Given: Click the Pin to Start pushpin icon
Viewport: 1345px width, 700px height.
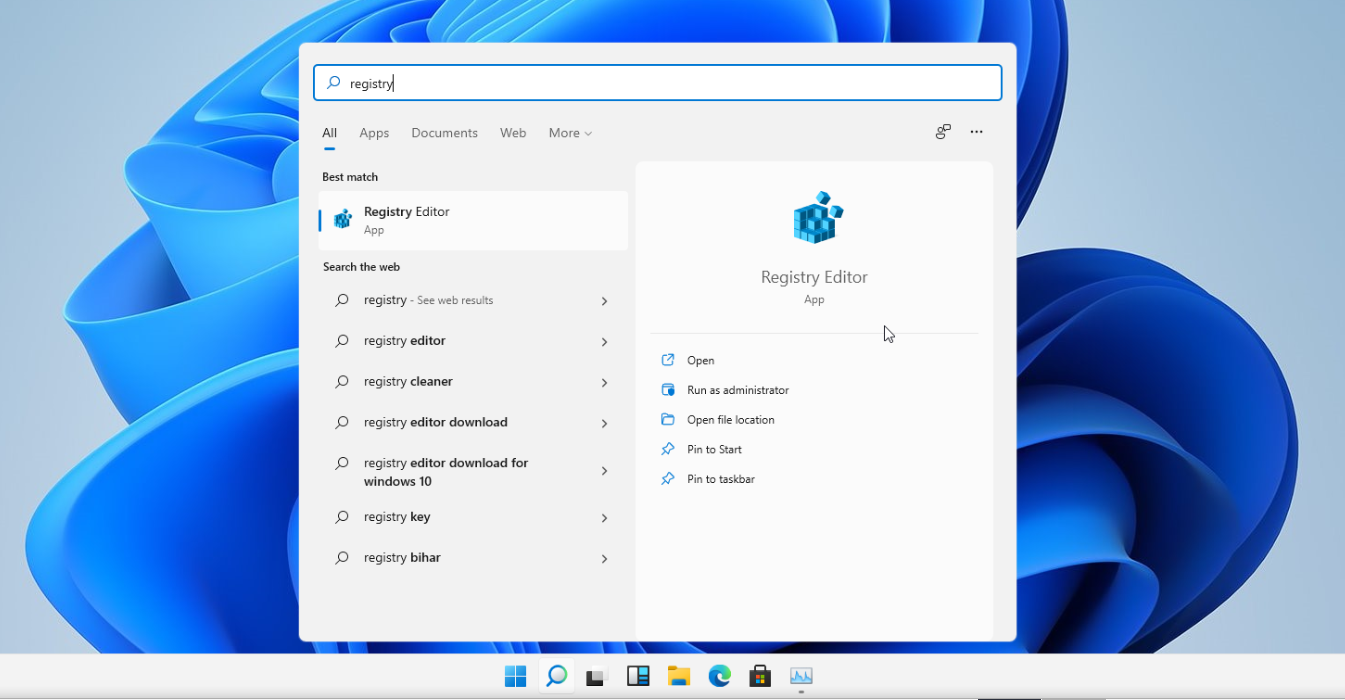Looking at the screenshot, I should pos(668,449).
